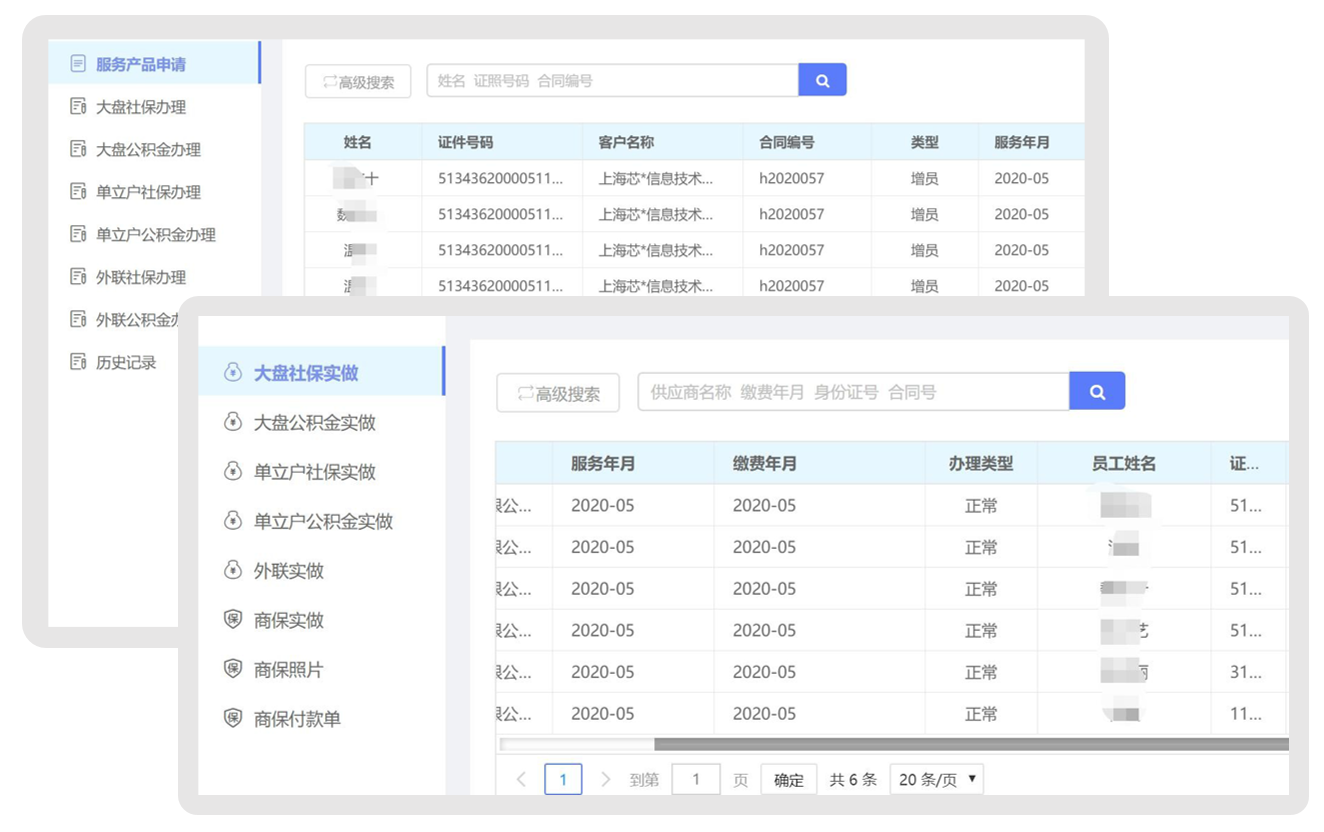Click the 单立户社保实做 money bag icon
Screen dimensions: 1324x832
233,471
